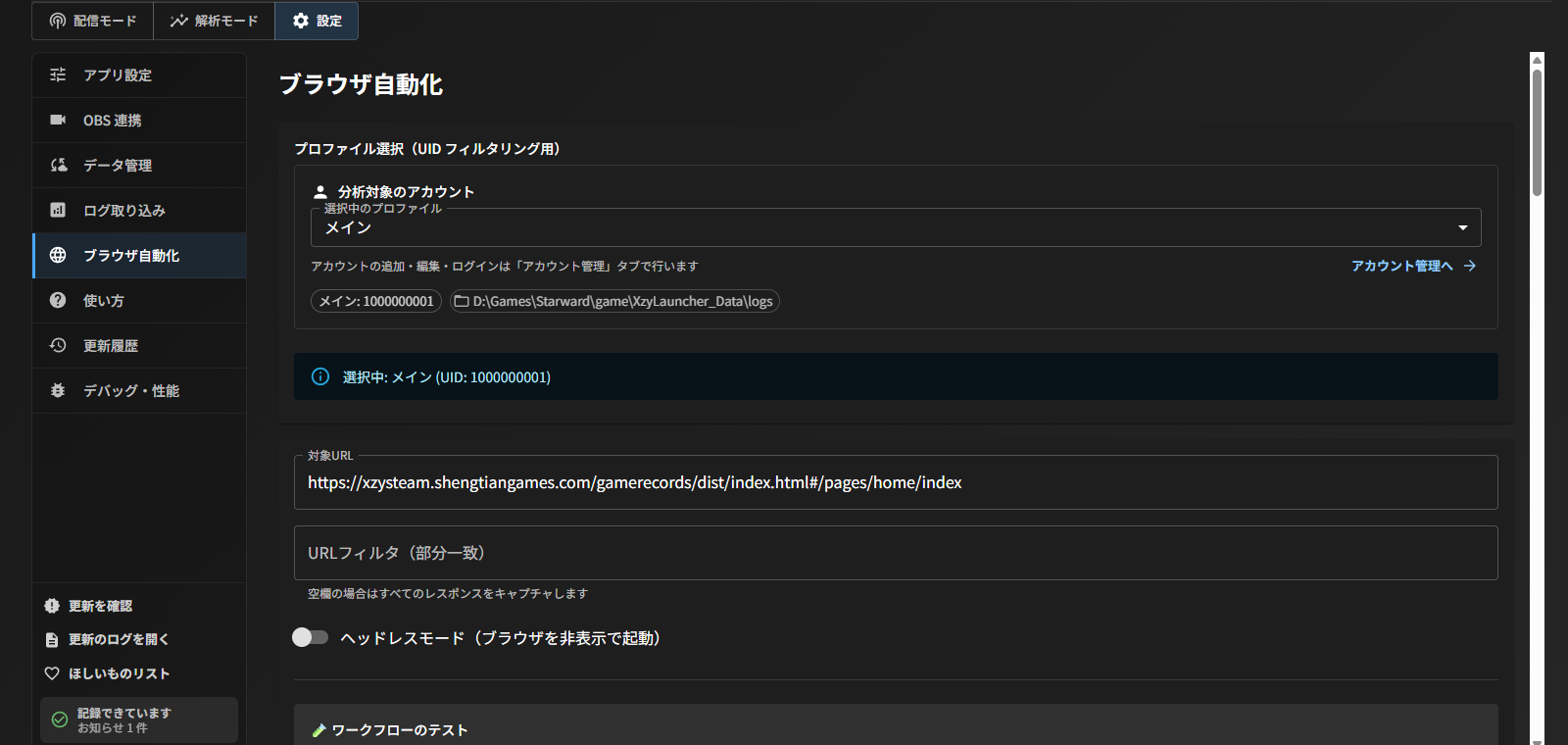Open ほしいものリスト link text
1568x745 pixels.
coord(120,673)
